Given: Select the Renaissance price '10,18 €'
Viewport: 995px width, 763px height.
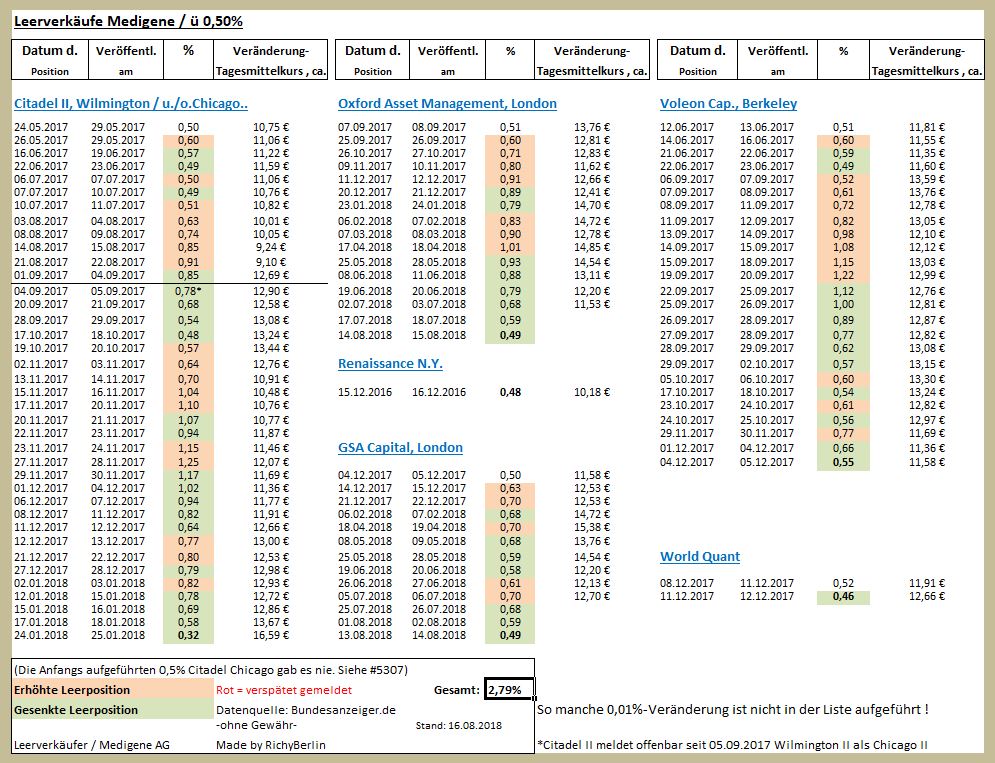Looking at the screenshot, I should (592, 392).
